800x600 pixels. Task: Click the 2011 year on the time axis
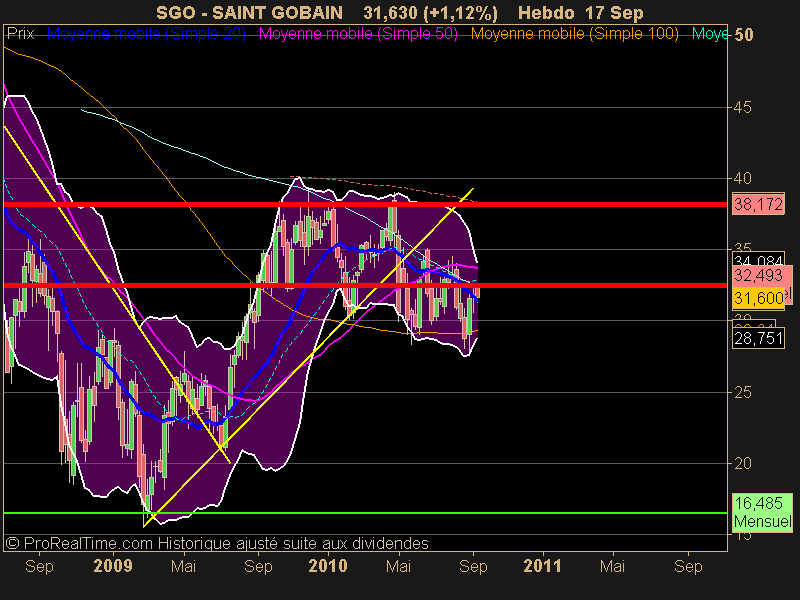[542, 566]
